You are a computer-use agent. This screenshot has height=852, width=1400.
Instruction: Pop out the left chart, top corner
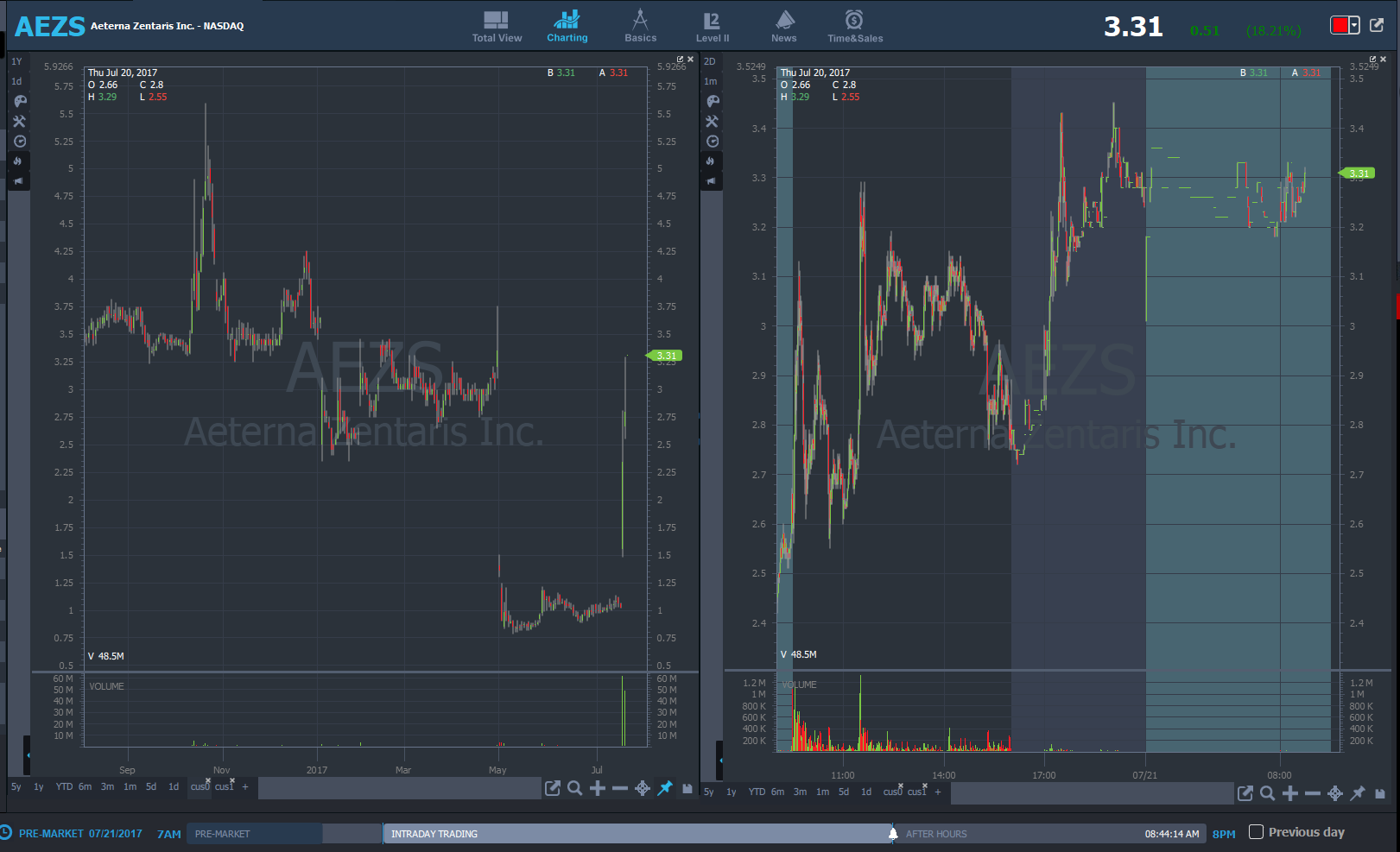[x=680, y=60]
